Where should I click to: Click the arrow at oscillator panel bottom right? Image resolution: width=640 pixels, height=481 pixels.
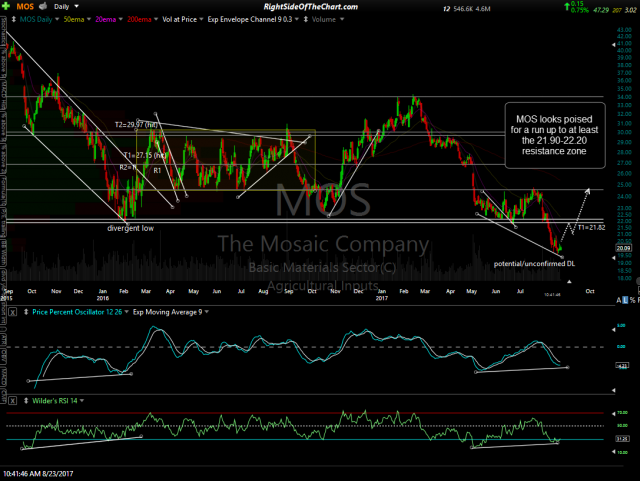[x=613, y=390]
